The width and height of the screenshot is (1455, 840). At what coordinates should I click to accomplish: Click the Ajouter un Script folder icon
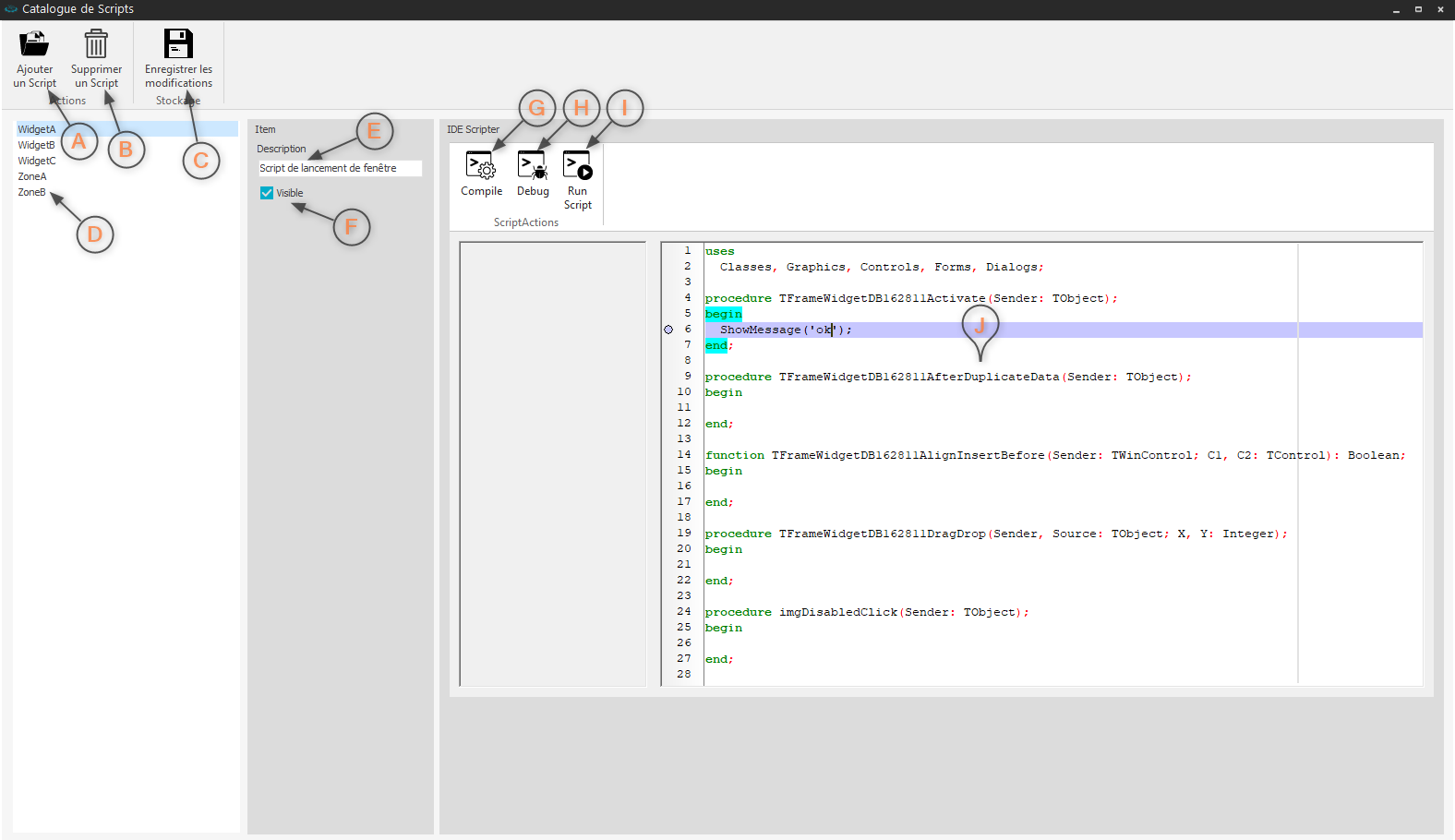pos(34,44)
